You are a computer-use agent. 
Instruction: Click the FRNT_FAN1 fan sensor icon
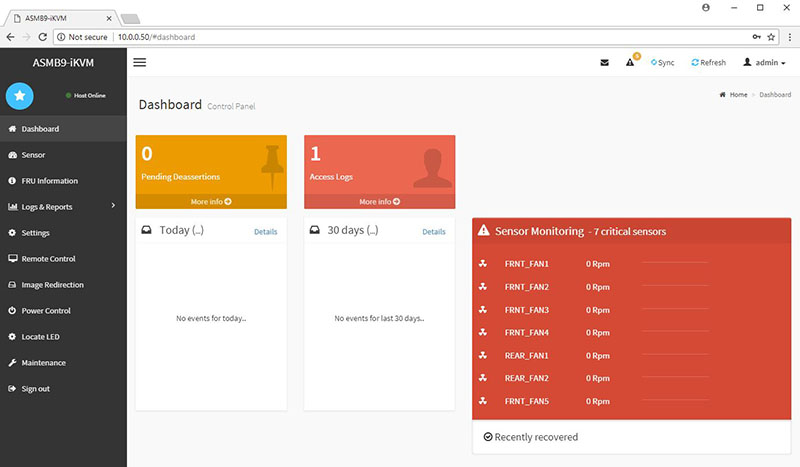(x=483, y=263)
